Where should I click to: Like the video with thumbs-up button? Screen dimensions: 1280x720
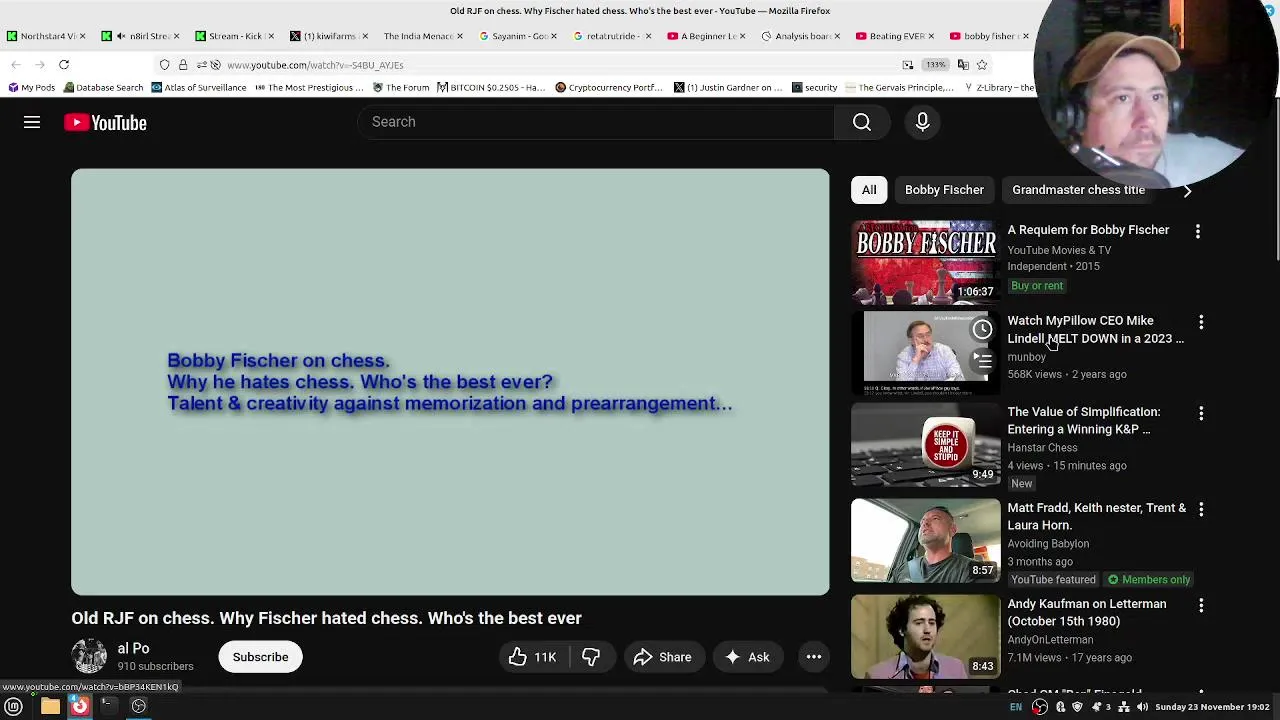531,657
